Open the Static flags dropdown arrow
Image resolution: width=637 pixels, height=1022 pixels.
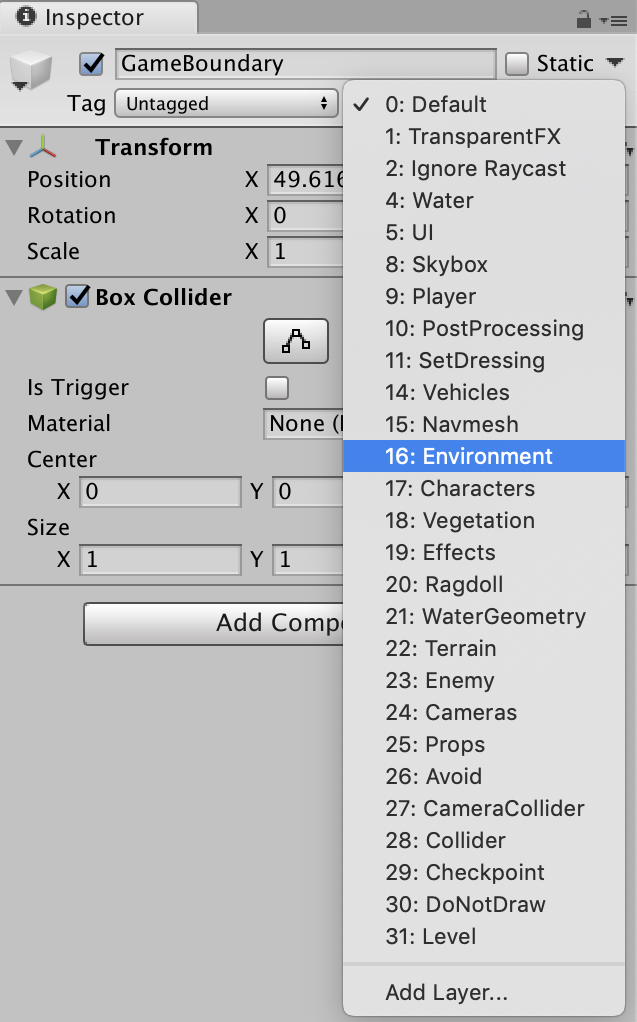click(x=612, y=63)
